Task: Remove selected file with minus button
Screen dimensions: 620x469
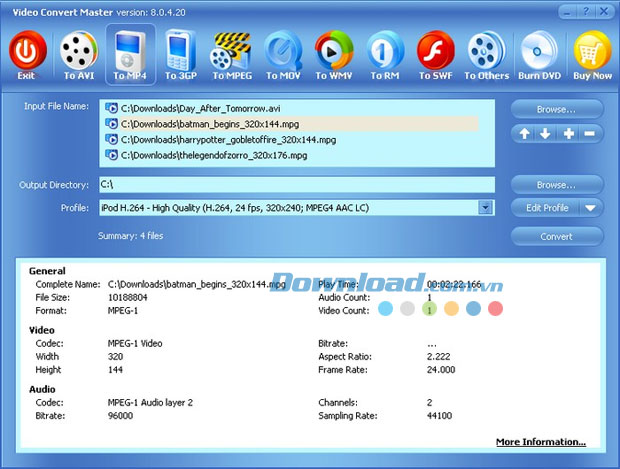Action: [591, 134]
